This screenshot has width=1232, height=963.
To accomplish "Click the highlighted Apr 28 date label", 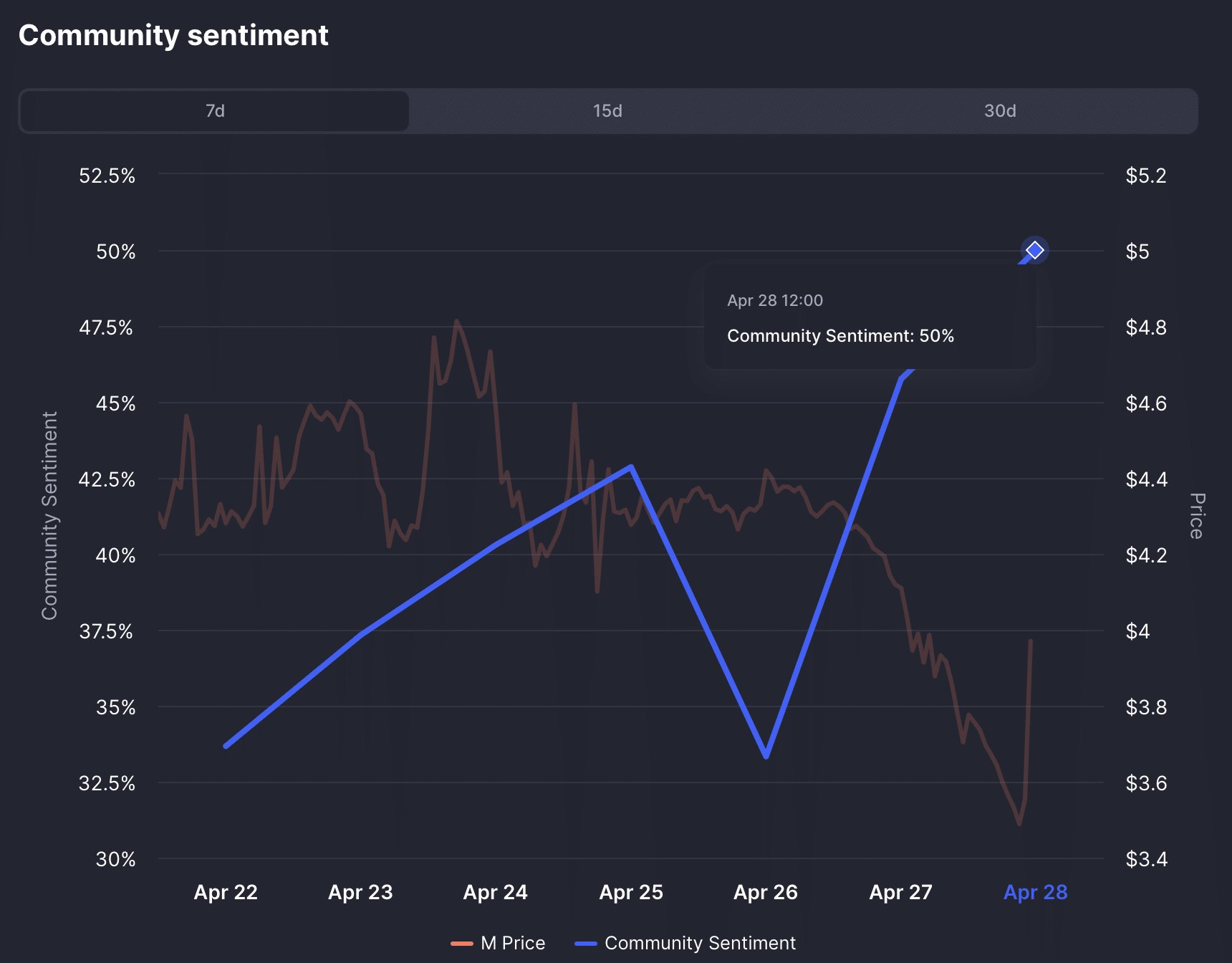I will (1034, 893).
